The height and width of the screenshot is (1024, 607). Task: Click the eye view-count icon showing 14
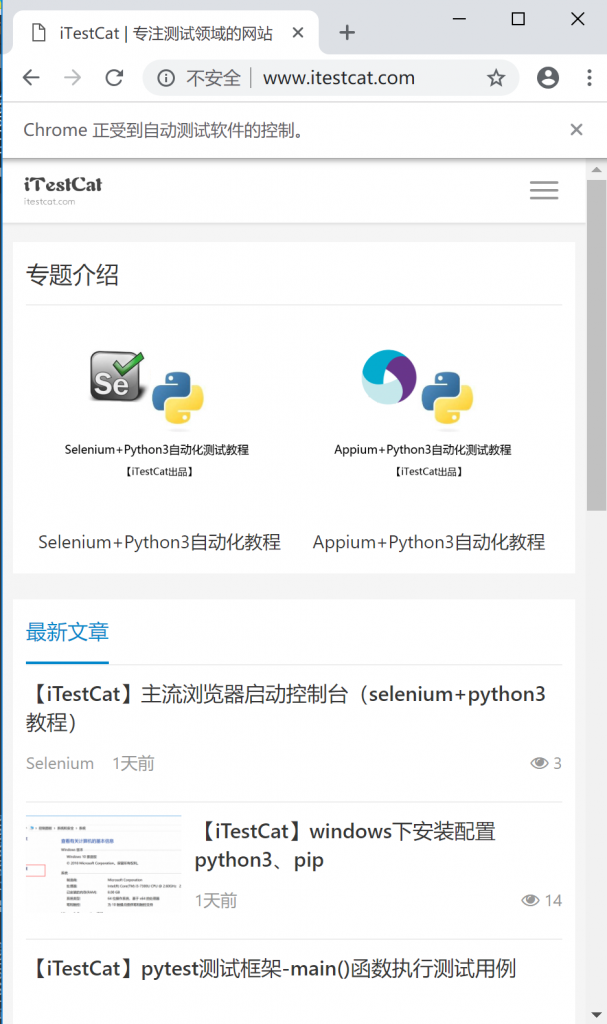coord(530,901)
